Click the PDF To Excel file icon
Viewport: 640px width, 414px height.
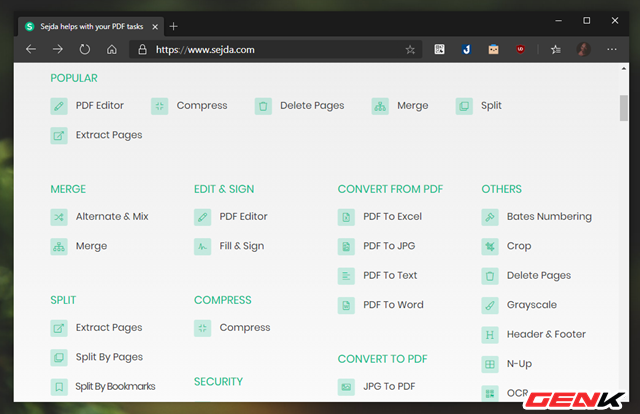[346, 217]
